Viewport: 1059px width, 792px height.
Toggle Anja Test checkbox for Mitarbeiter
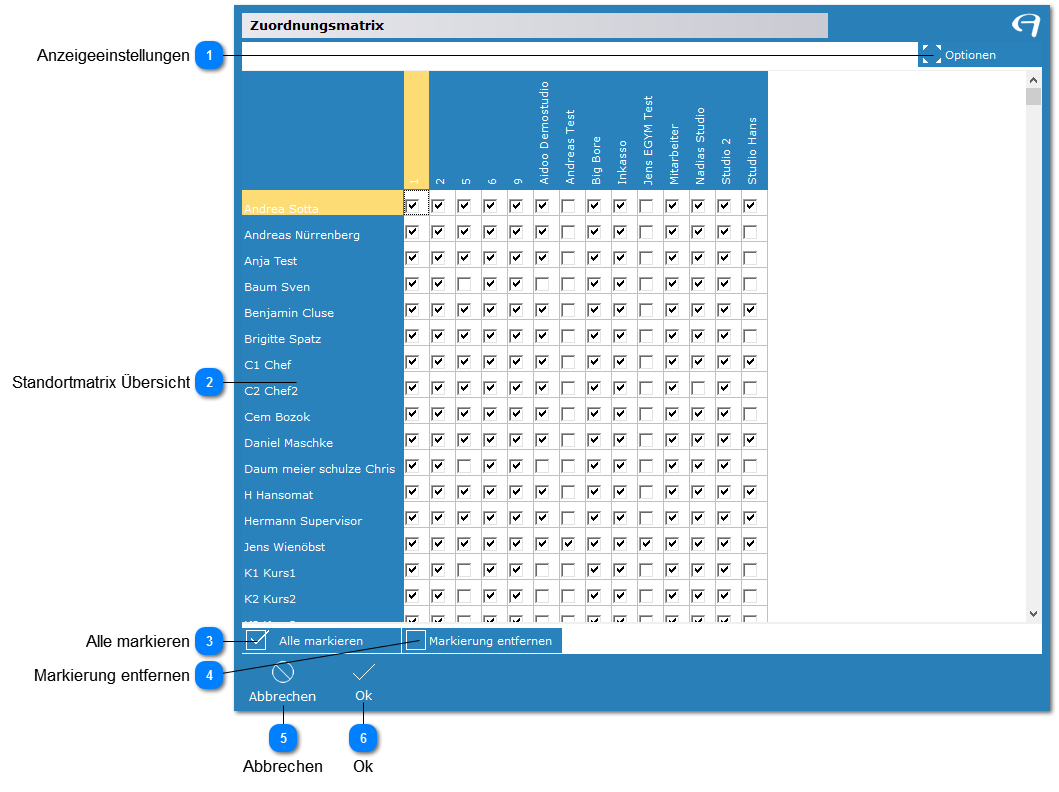click(x=672, y=258)
